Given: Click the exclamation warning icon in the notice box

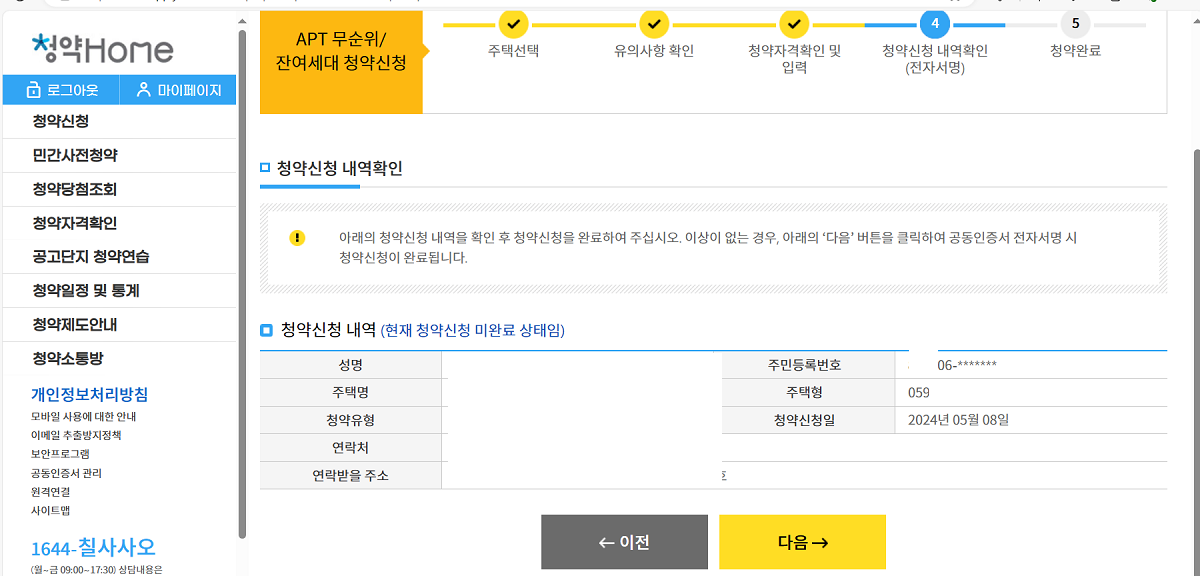Looking at the screenshot, I should pos(295,240).
